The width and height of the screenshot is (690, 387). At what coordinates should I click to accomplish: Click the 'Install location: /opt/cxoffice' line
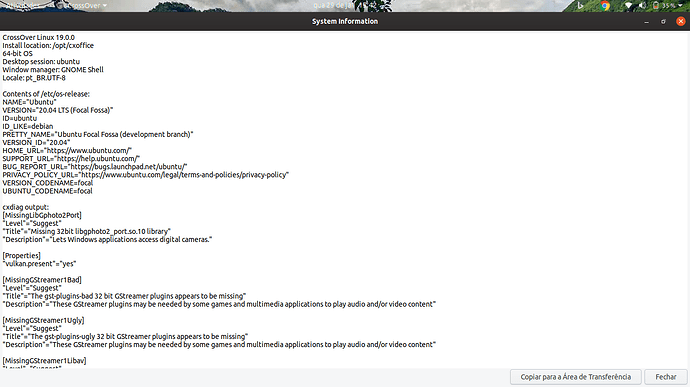(x=48, y=45)
